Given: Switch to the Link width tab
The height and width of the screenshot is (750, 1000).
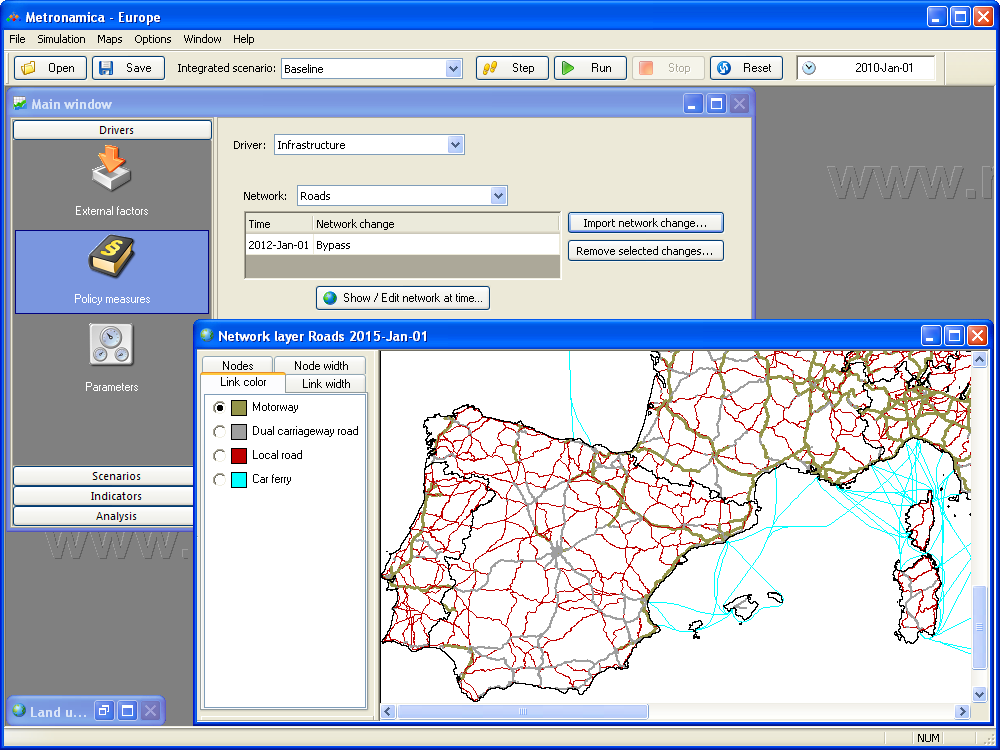Looking at the screenshot, I should tap(326, 383).
